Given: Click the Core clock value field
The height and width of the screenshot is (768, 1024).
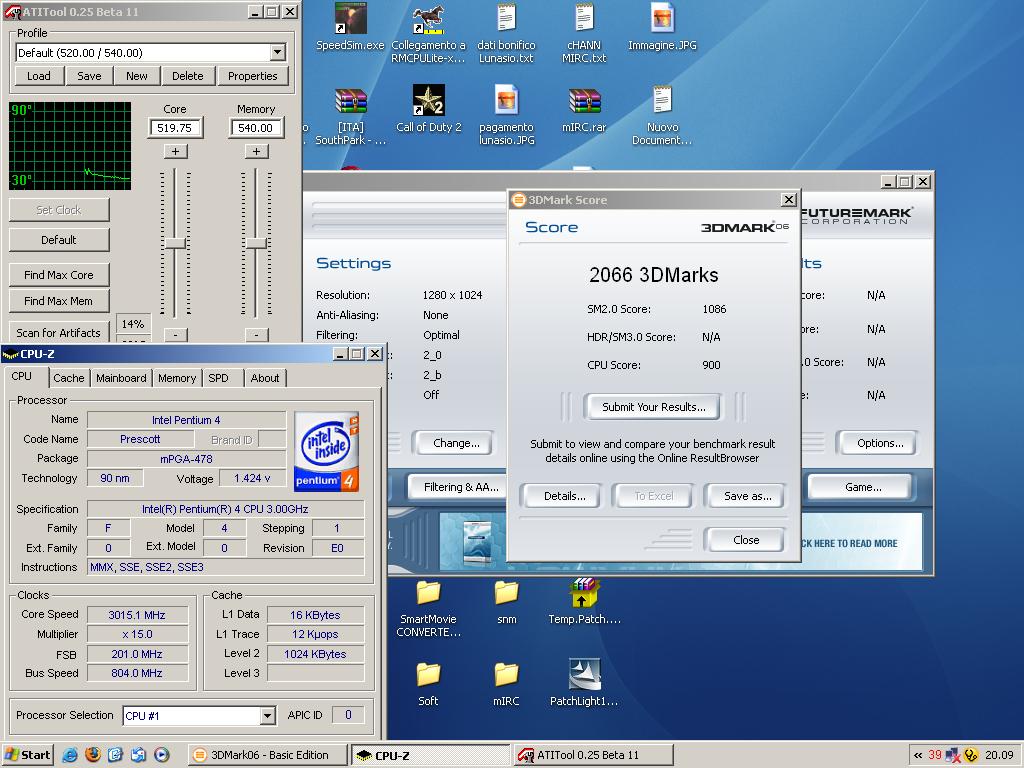Looking at the screenshot, I should [175, 128].
